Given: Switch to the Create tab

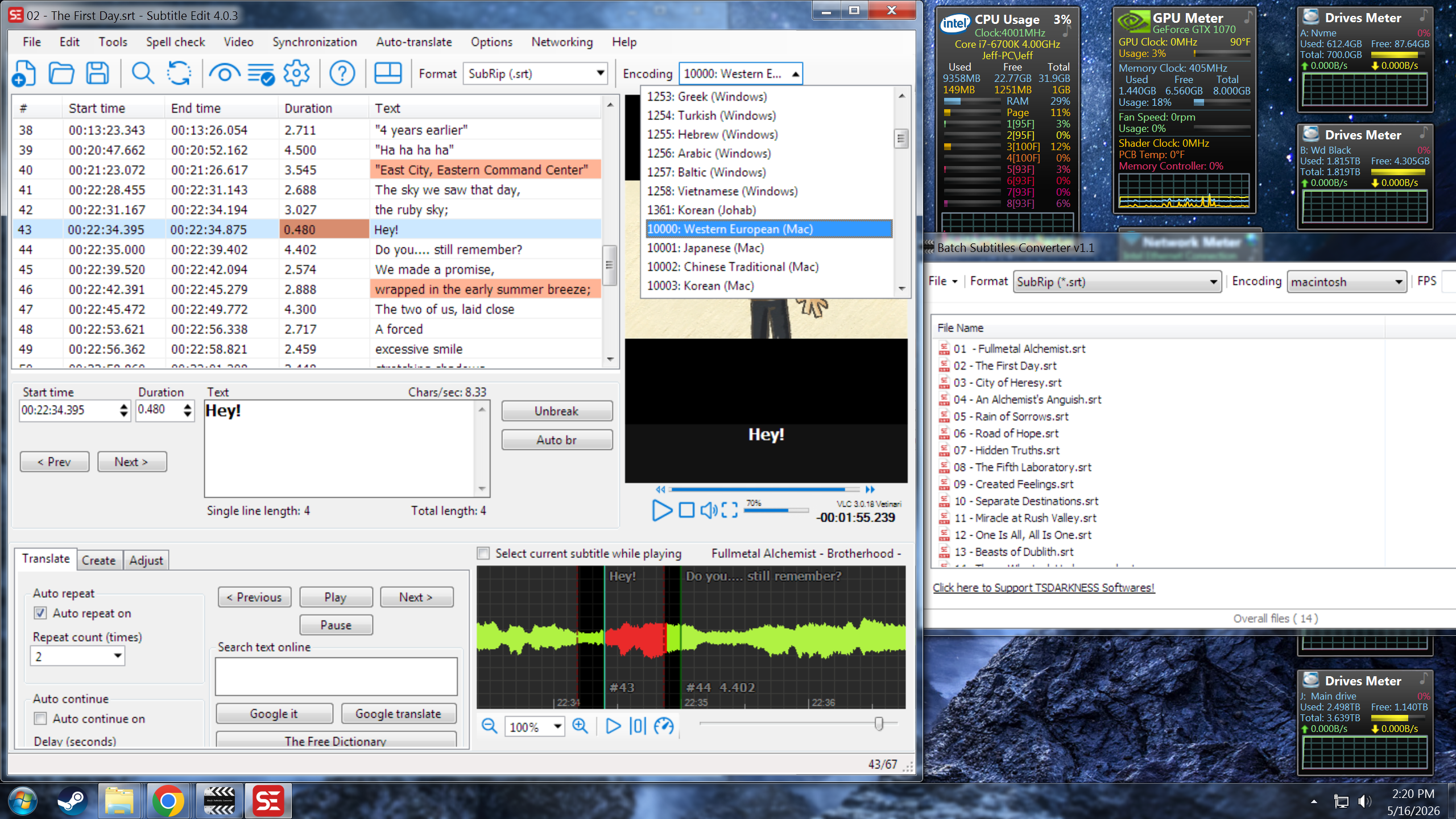Looking at the screenshot, I should click(98, 560).
